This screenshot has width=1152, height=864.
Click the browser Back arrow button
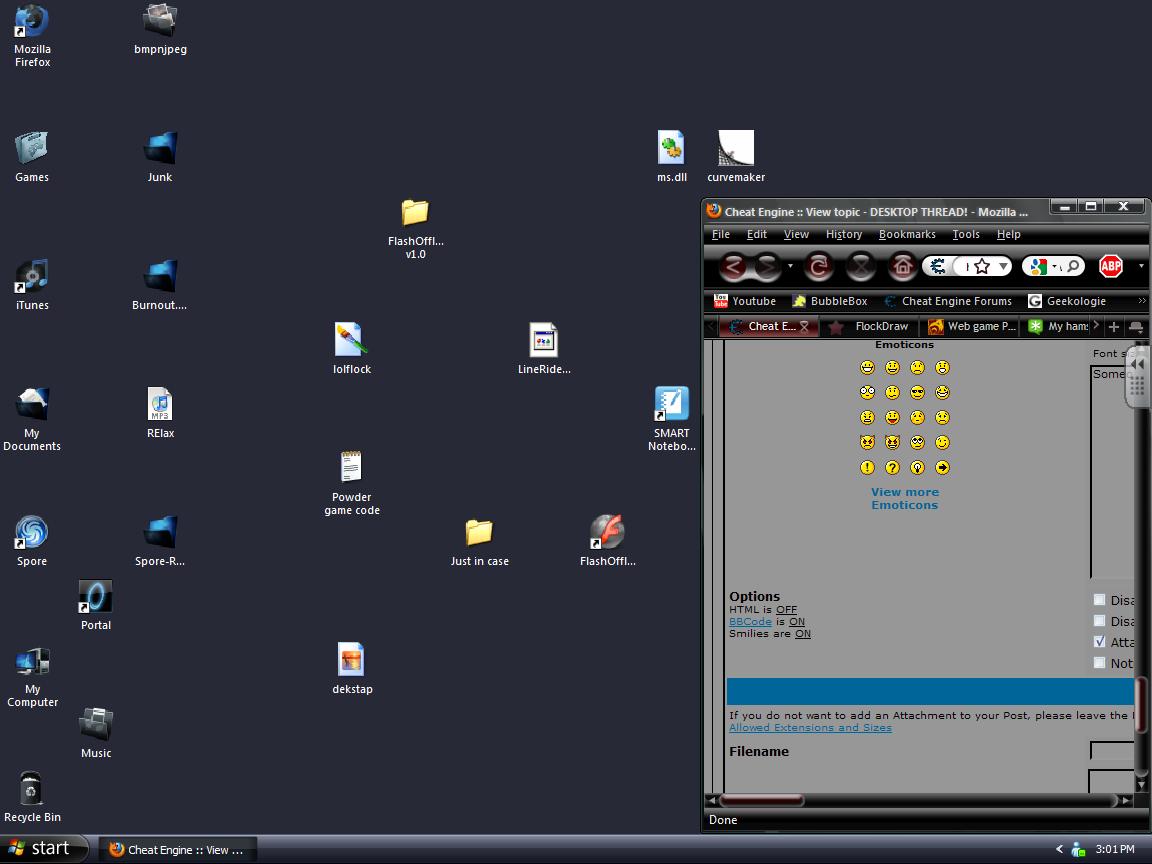(x=734, y=267)
